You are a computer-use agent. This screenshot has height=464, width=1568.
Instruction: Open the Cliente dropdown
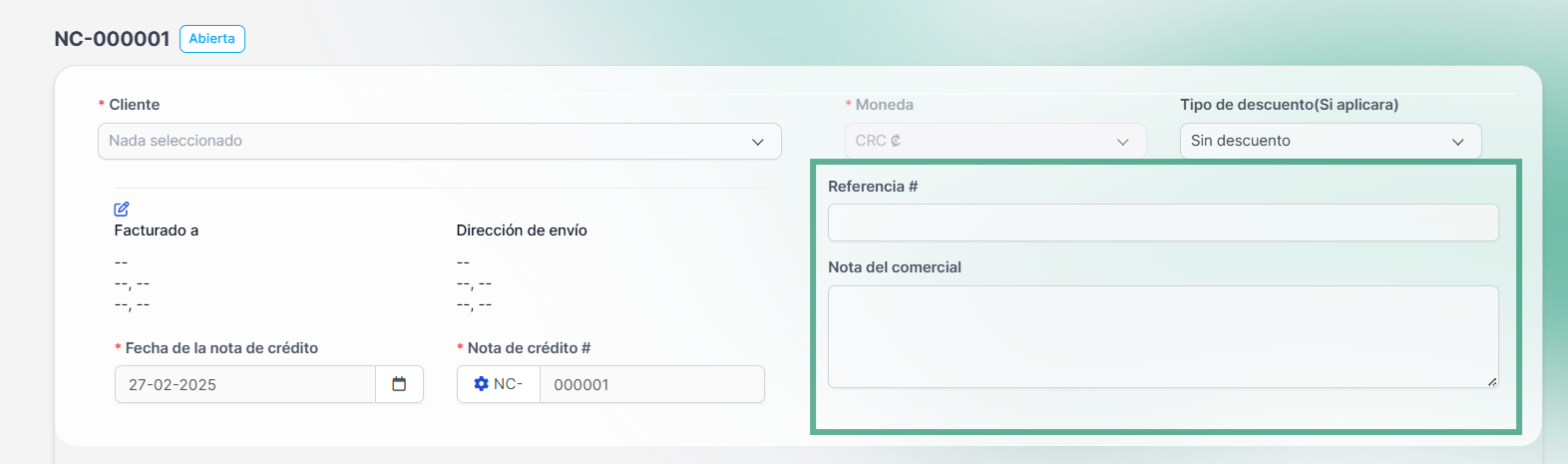click(x=440, y=141)
